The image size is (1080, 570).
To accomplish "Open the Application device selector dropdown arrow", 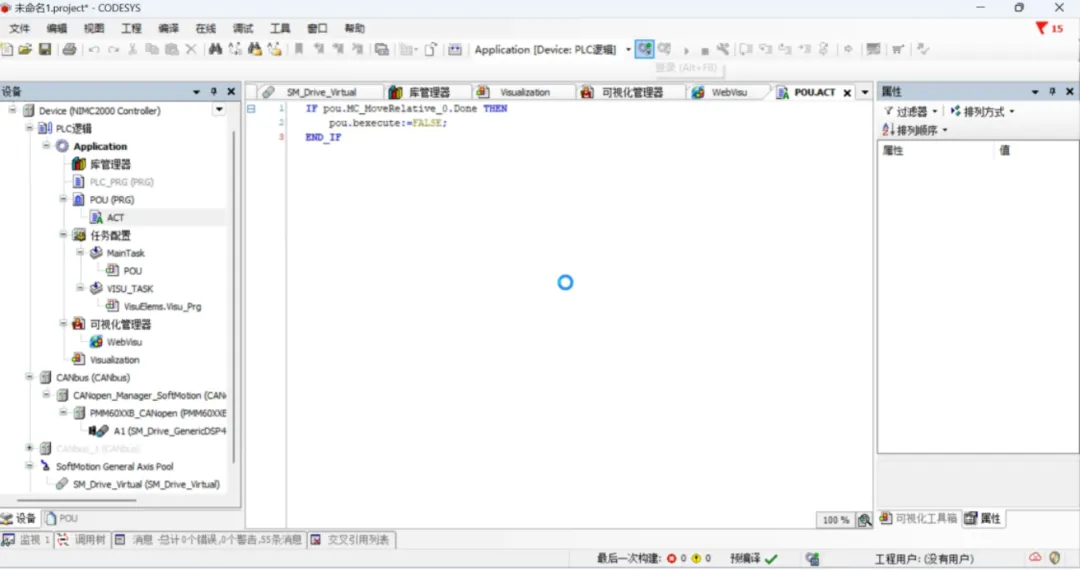I will [x=628, y=50].
